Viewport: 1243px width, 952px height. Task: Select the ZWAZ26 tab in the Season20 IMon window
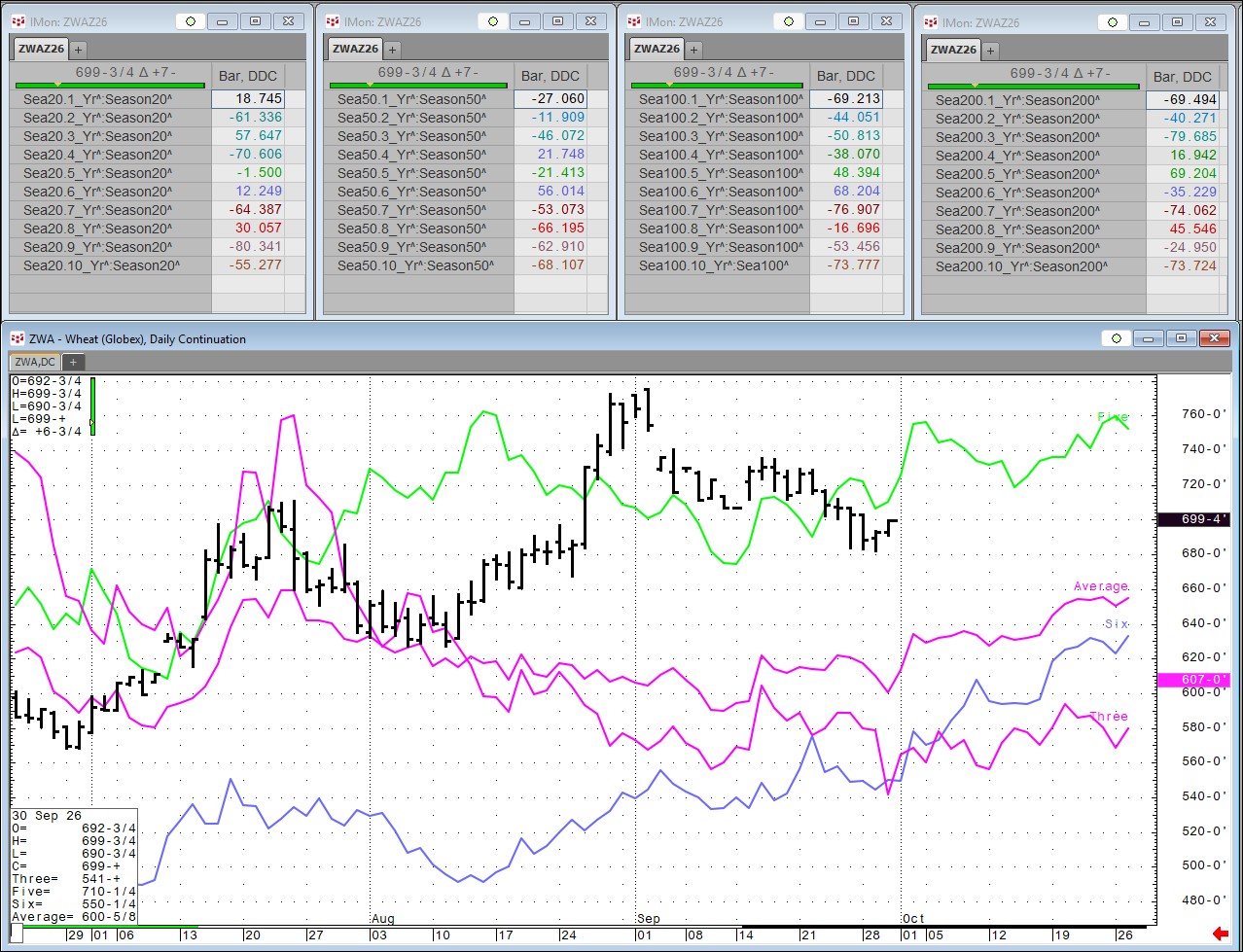[x=40, y=50]
